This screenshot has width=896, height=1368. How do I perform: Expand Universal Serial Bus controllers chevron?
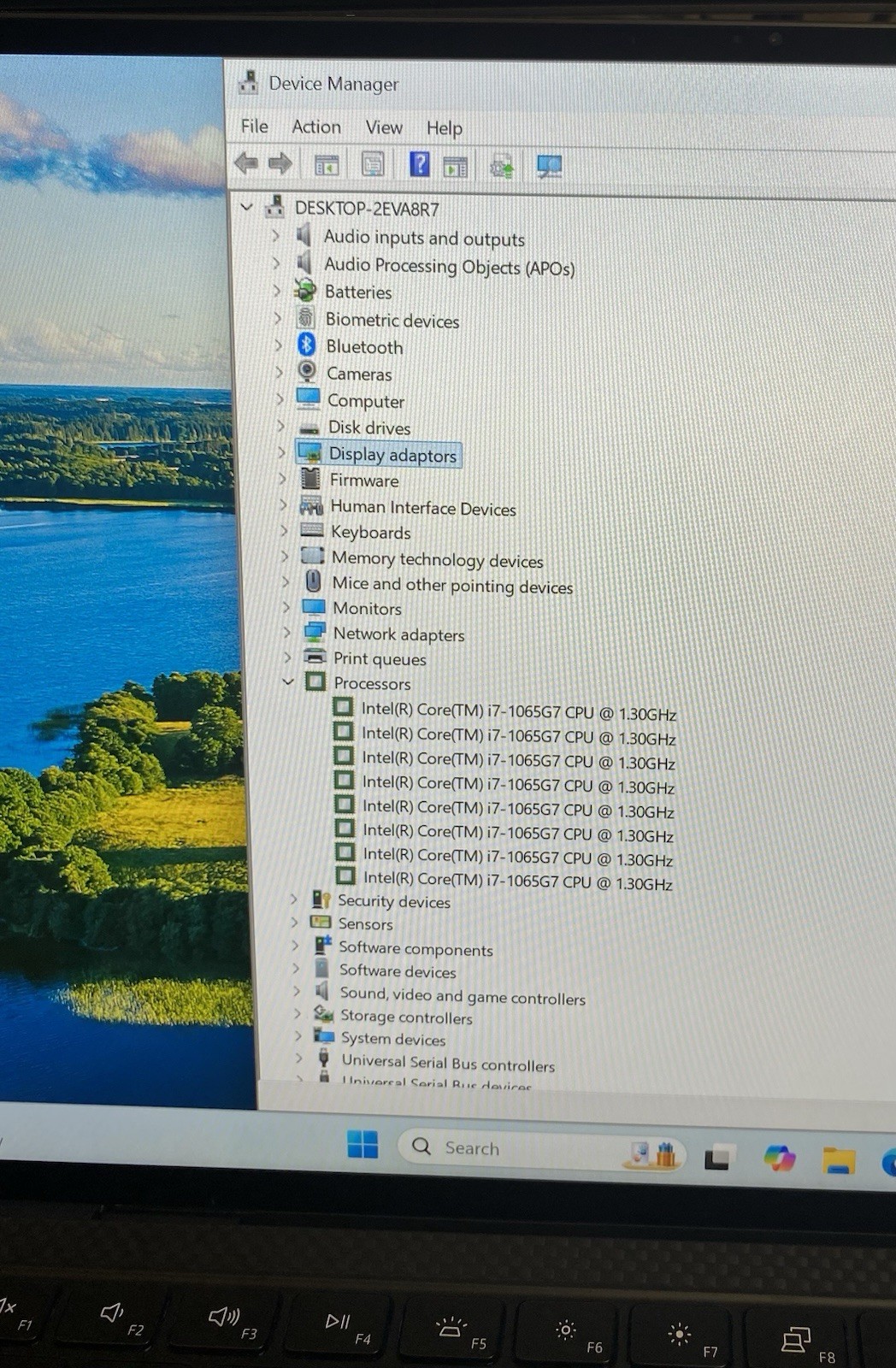coord(298,1058)
